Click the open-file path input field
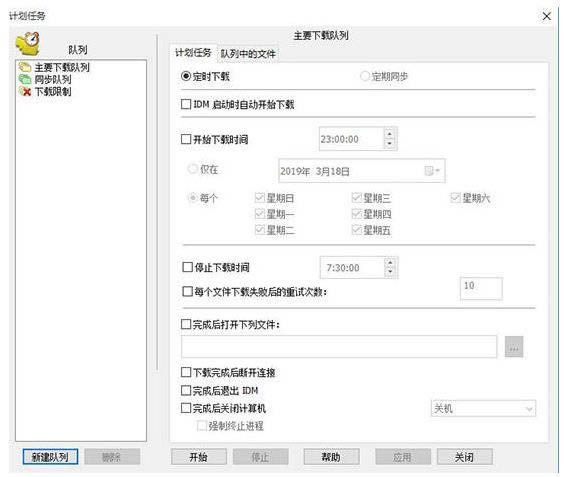The height and width of the screenshot is (477, 564). coord(339,347)
